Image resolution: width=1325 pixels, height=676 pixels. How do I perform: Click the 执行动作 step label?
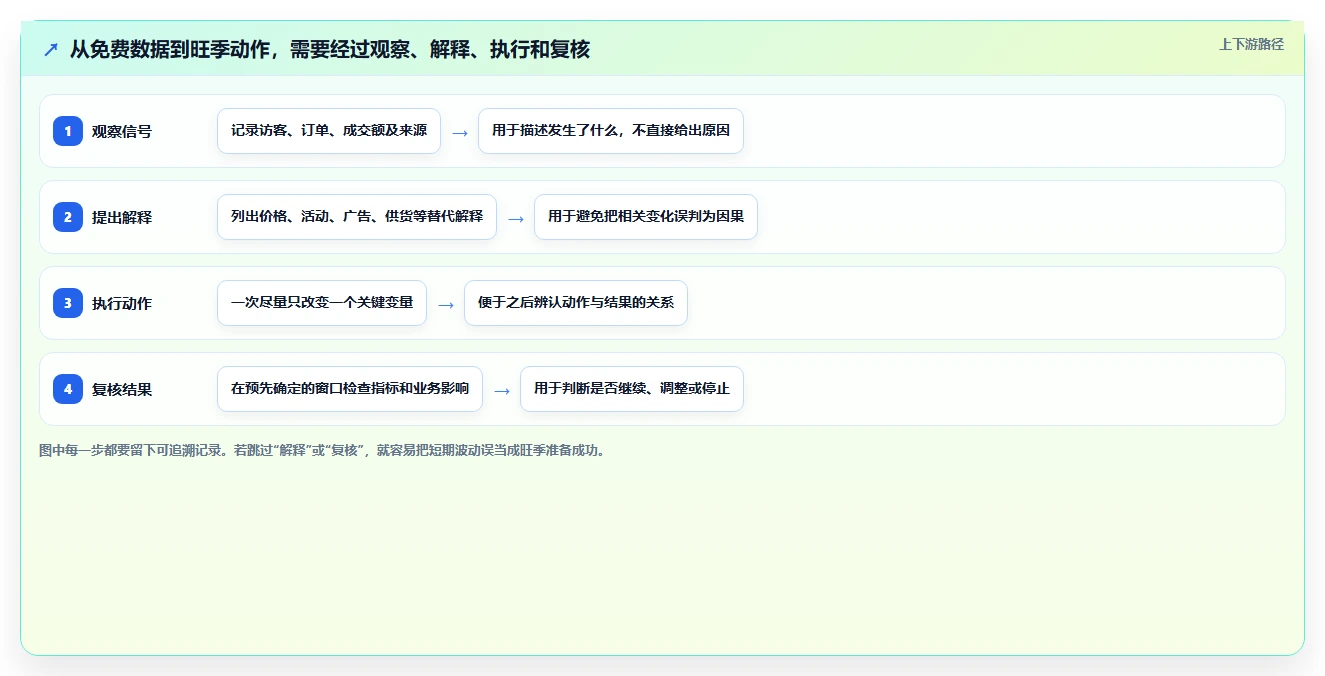[122, 303]
